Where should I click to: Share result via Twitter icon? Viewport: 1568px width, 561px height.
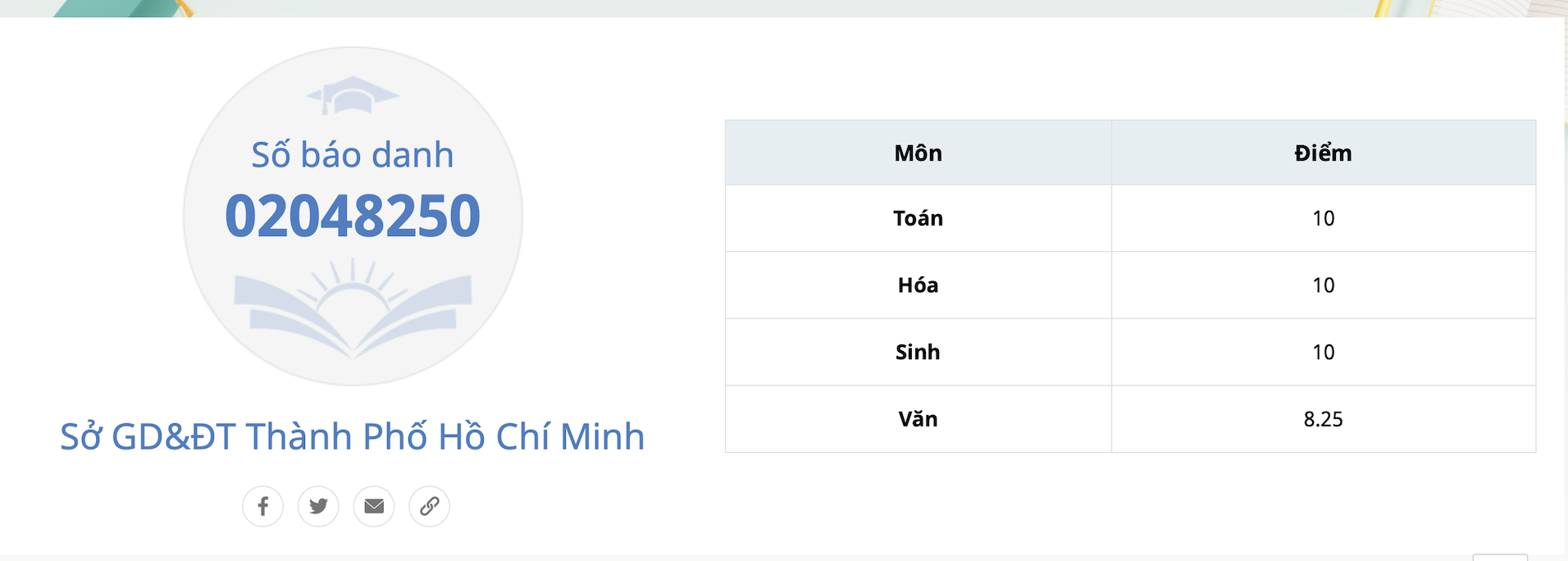click(318, 506)
